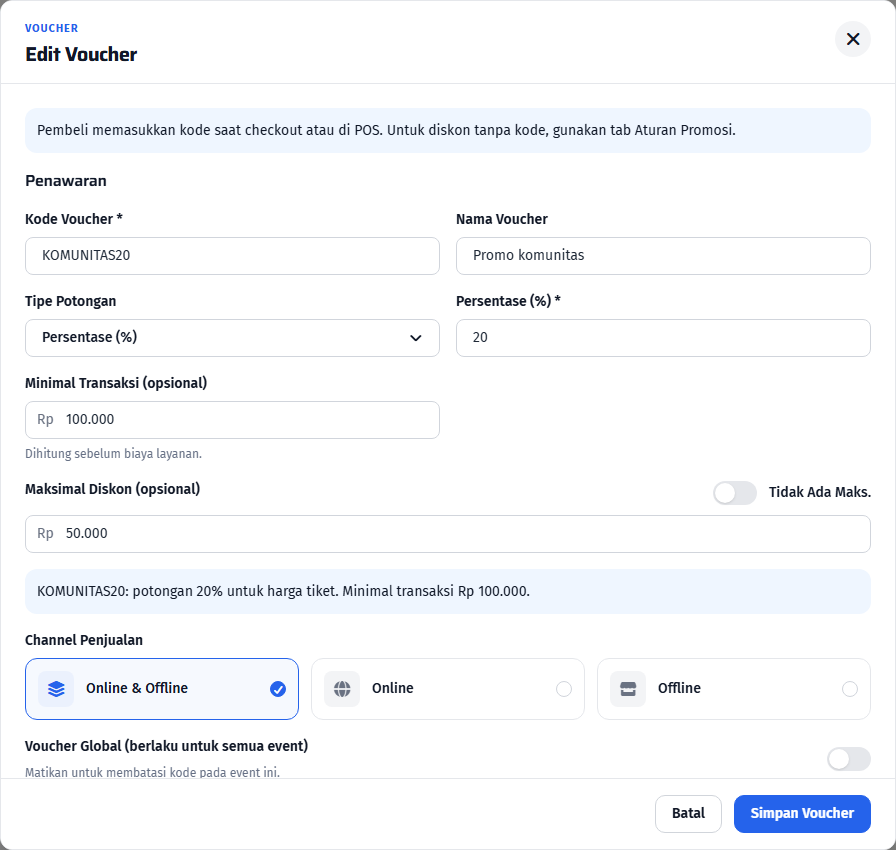Select the Offline radio button
The image size is (896, 850).
coord(850,689)
